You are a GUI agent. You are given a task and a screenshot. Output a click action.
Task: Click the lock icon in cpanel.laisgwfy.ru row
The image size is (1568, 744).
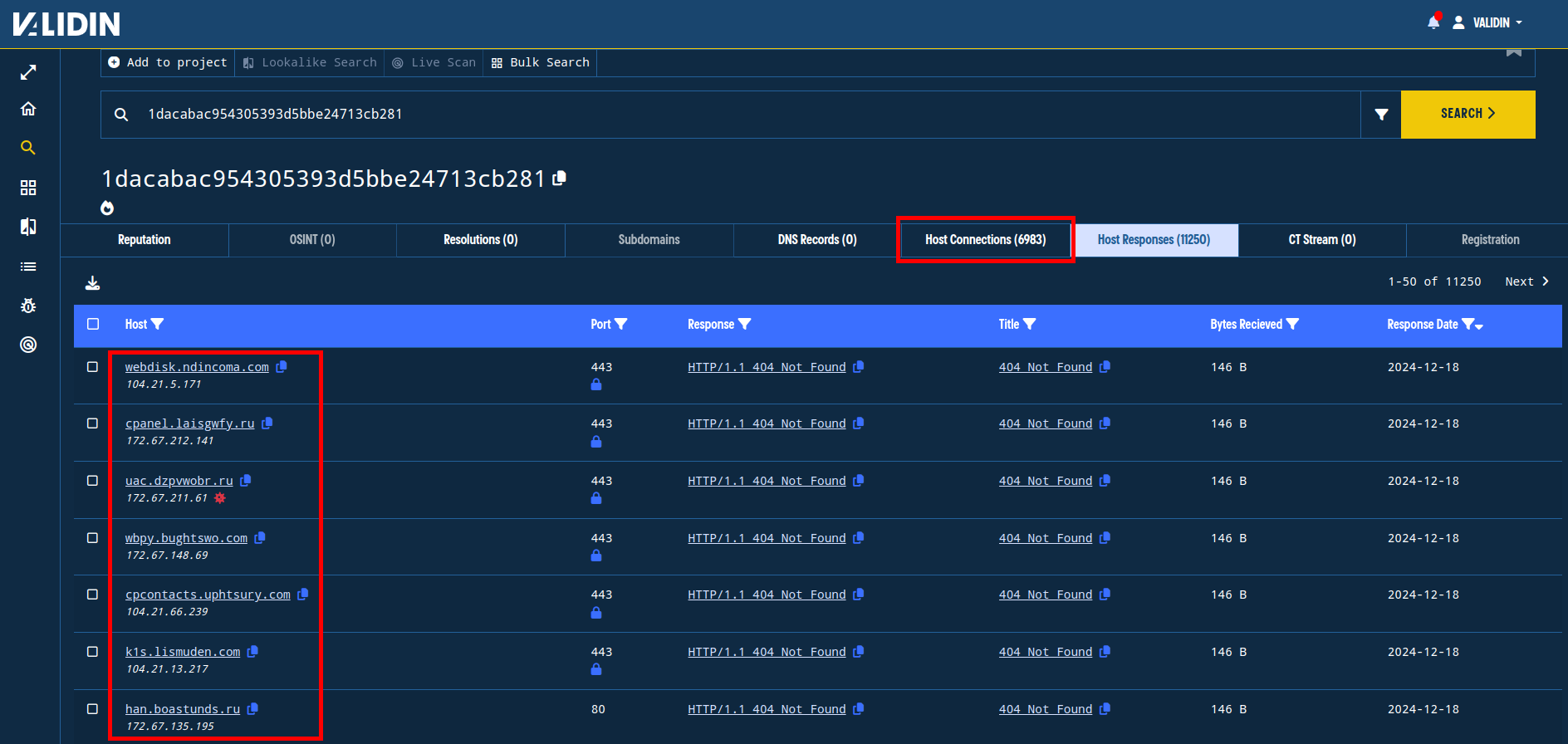click(x=596, y=442)
